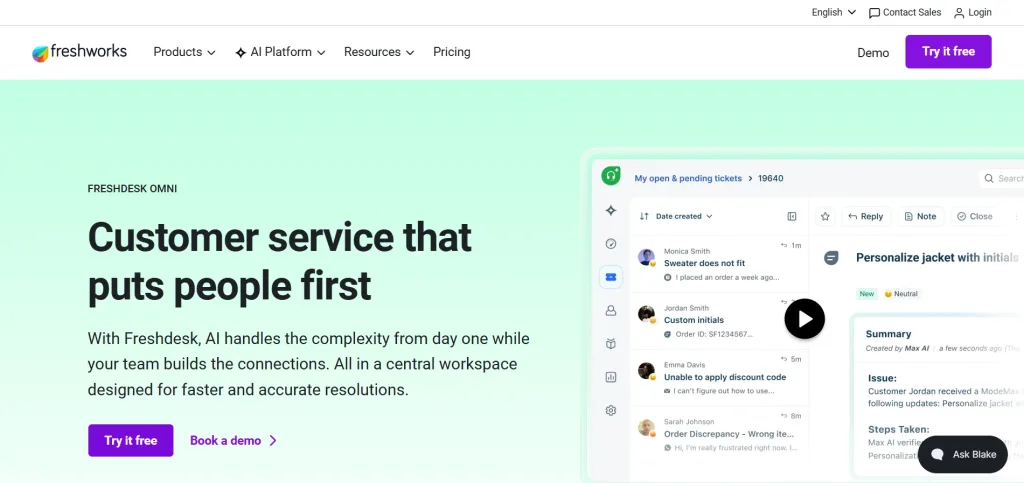Click Emma Davis's avatar
This screenshot has width=1024, height=483.
click(646, 371)
